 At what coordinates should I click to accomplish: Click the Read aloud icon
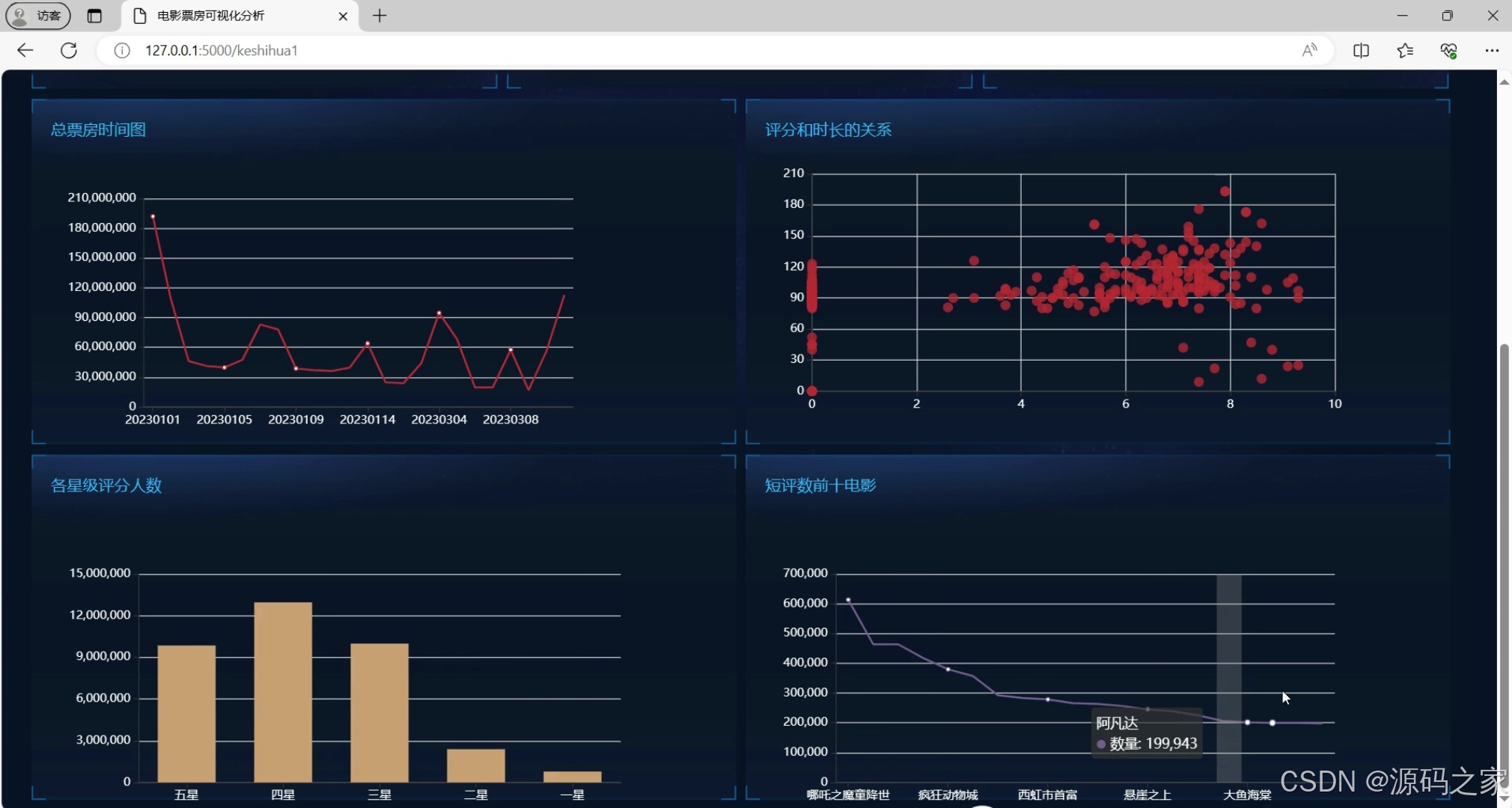[1309, 50]
